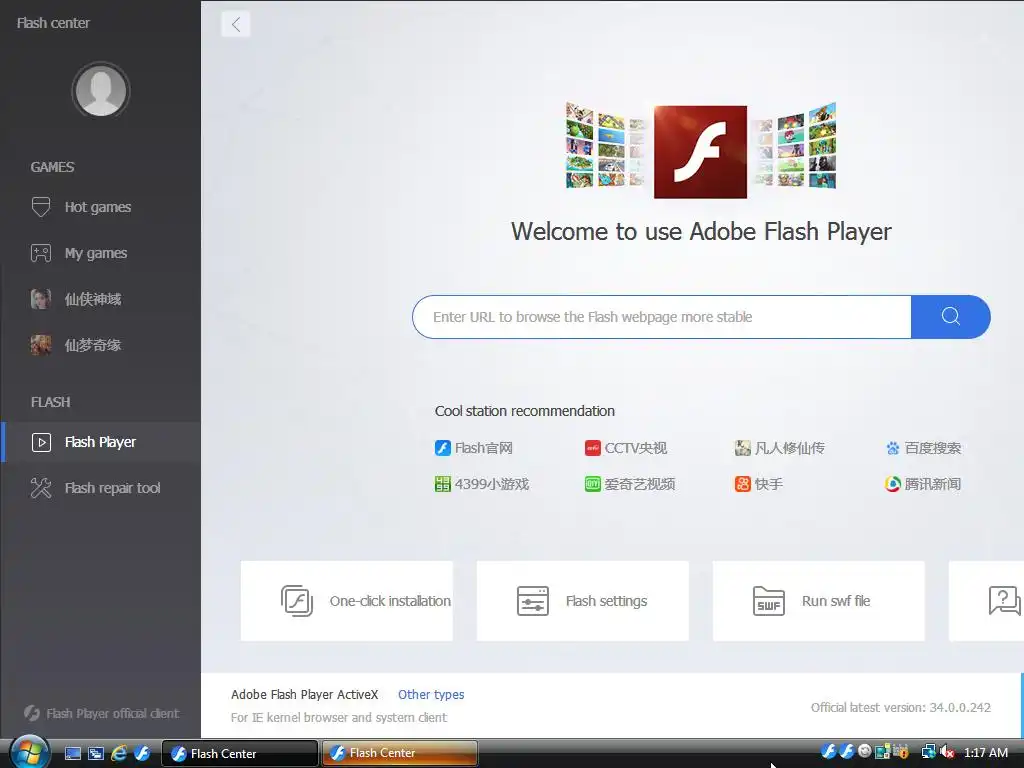Click the large Adobe Flash logo
This screenshot has width=1024, height=768.
coord(700,152)
